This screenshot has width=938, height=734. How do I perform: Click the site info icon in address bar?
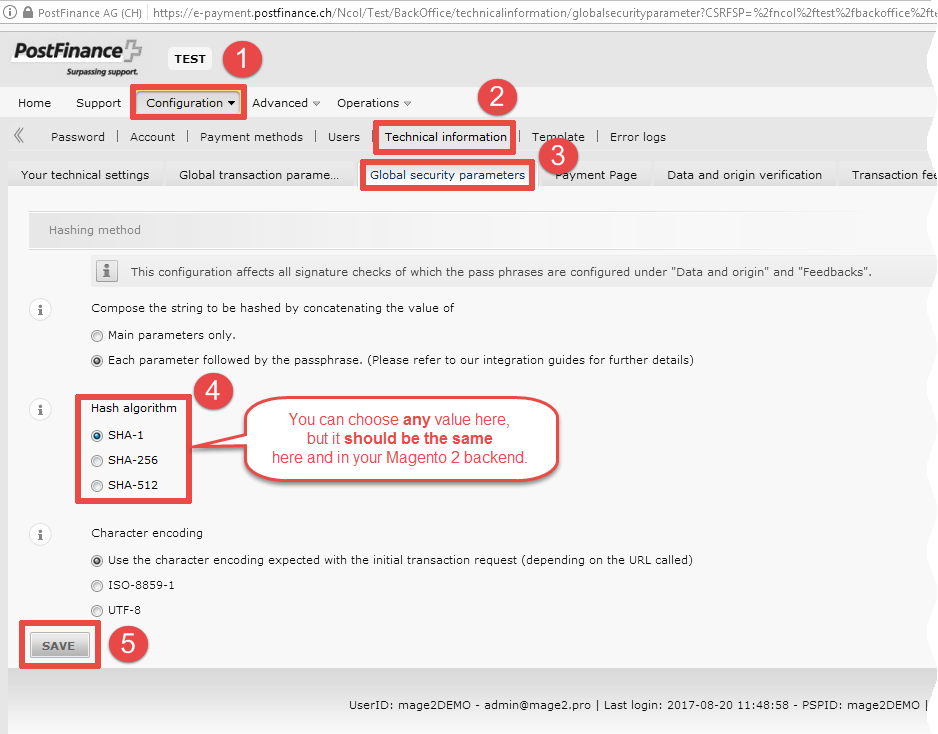[10, 12]
